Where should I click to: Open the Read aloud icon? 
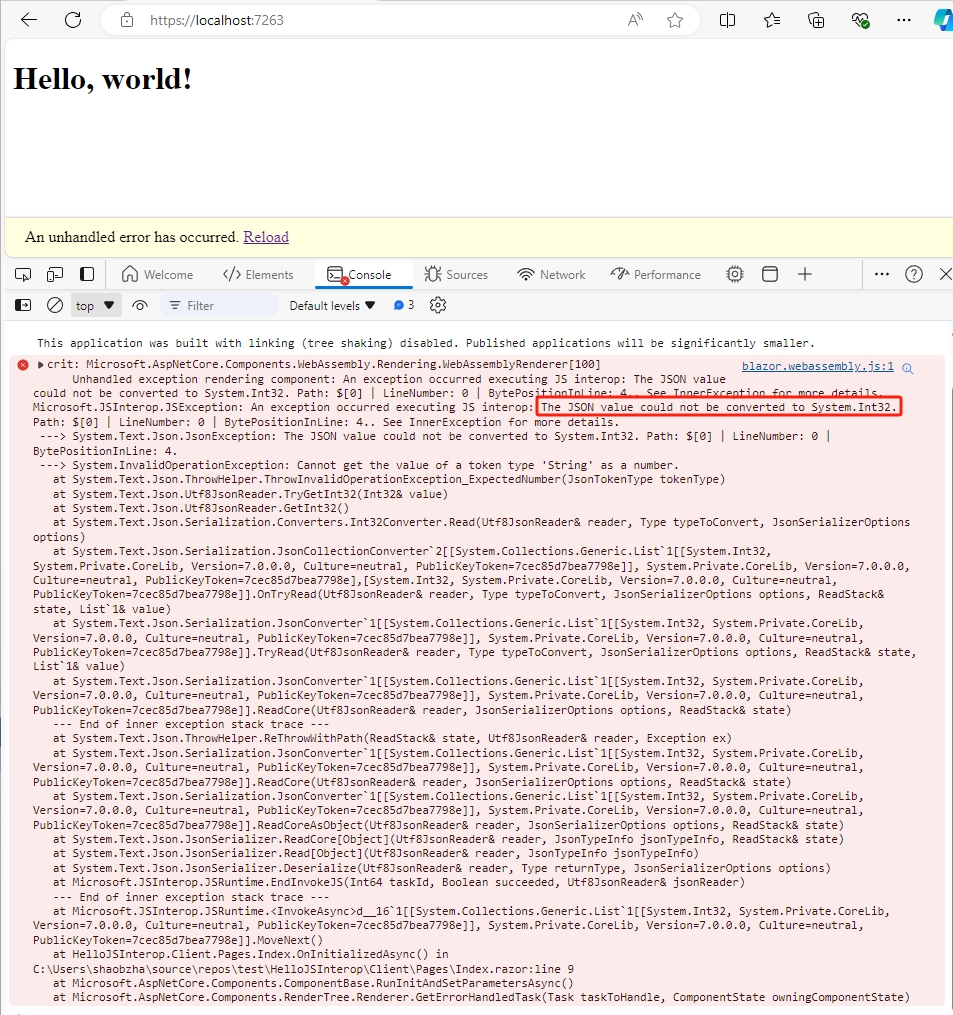pos(635,20)
